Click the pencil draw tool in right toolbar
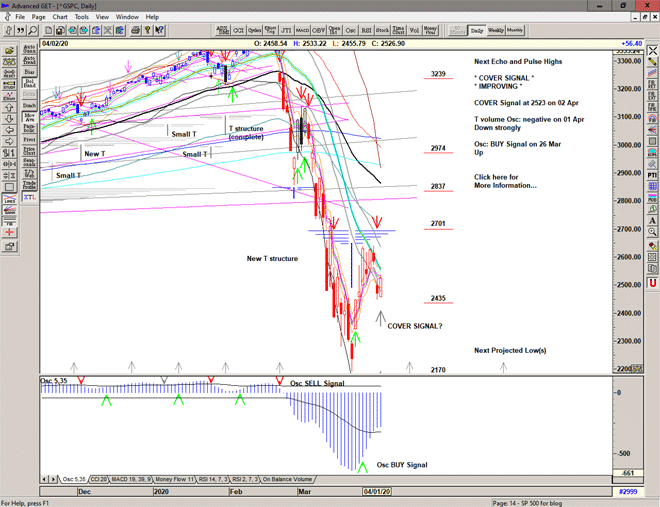Image resolution: width=660 pixels, height=507 pixels. point(652,62)
